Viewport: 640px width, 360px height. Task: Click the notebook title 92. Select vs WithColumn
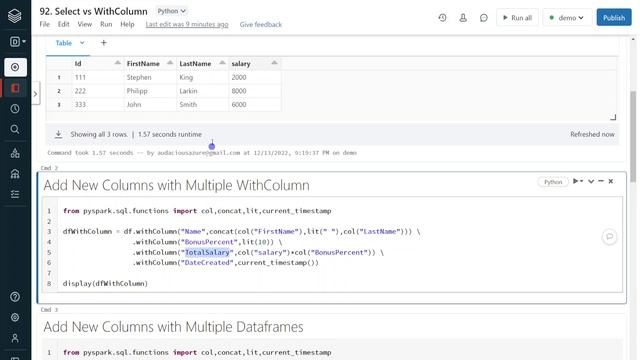93,11
